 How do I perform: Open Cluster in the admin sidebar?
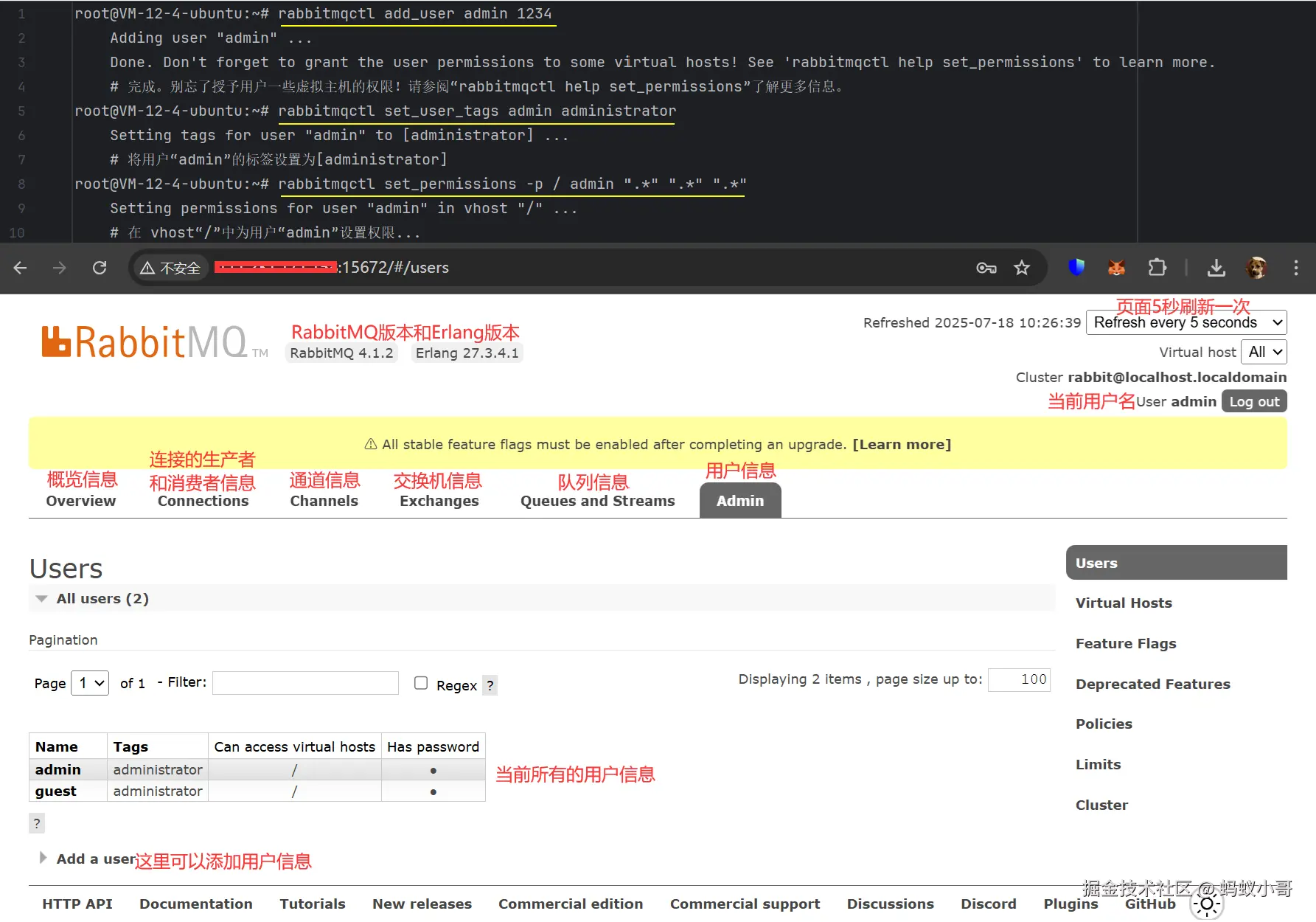1101,805
